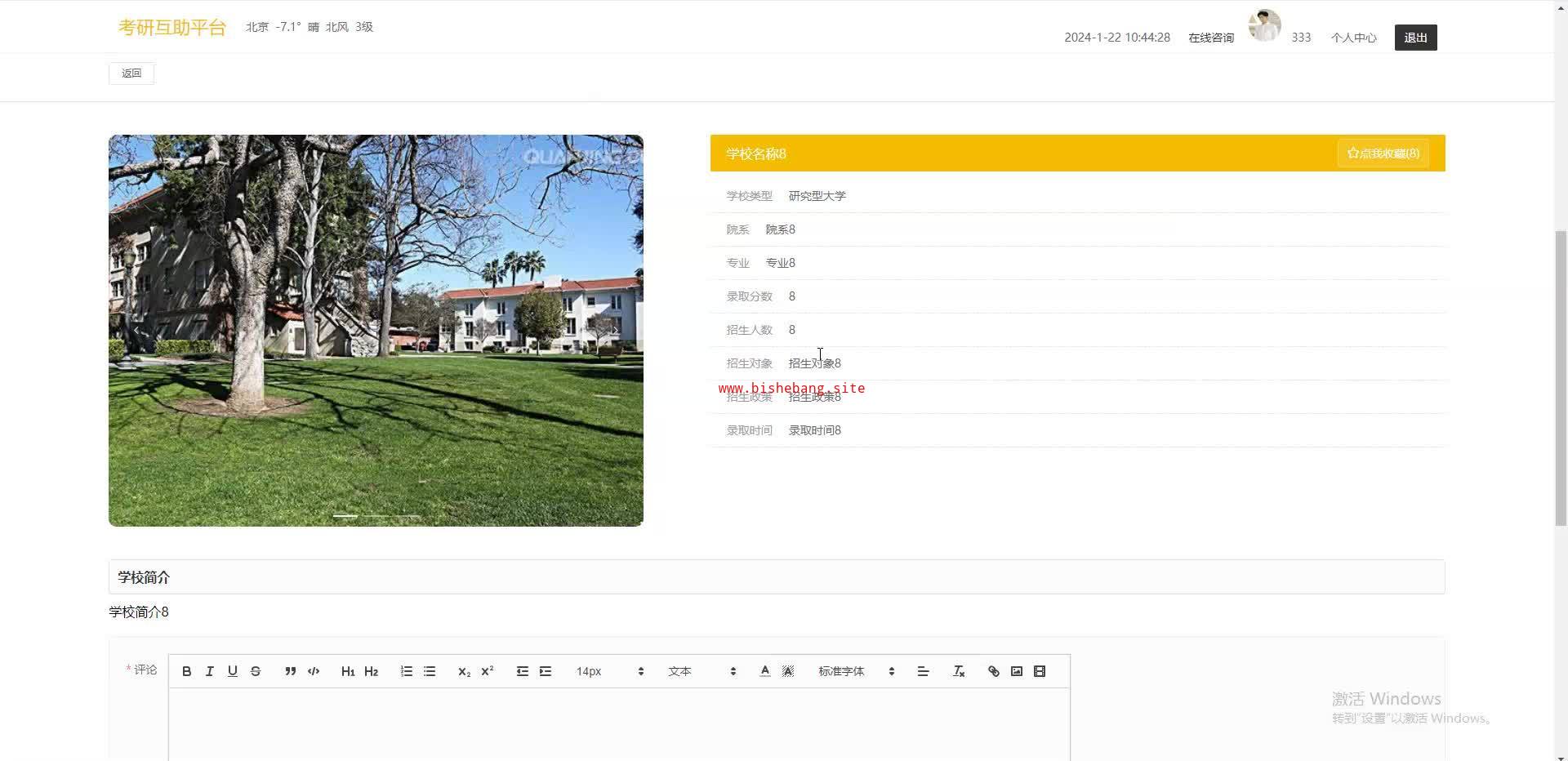Open the 标准字体 font family dropdown
This screenshot has height=761, width=1568.
coord(856,671)
